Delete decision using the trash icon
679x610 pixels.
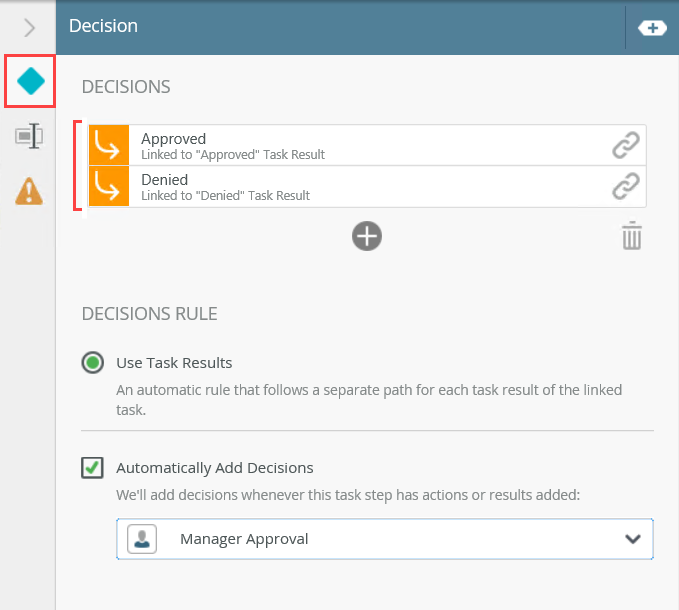point(632,236)
